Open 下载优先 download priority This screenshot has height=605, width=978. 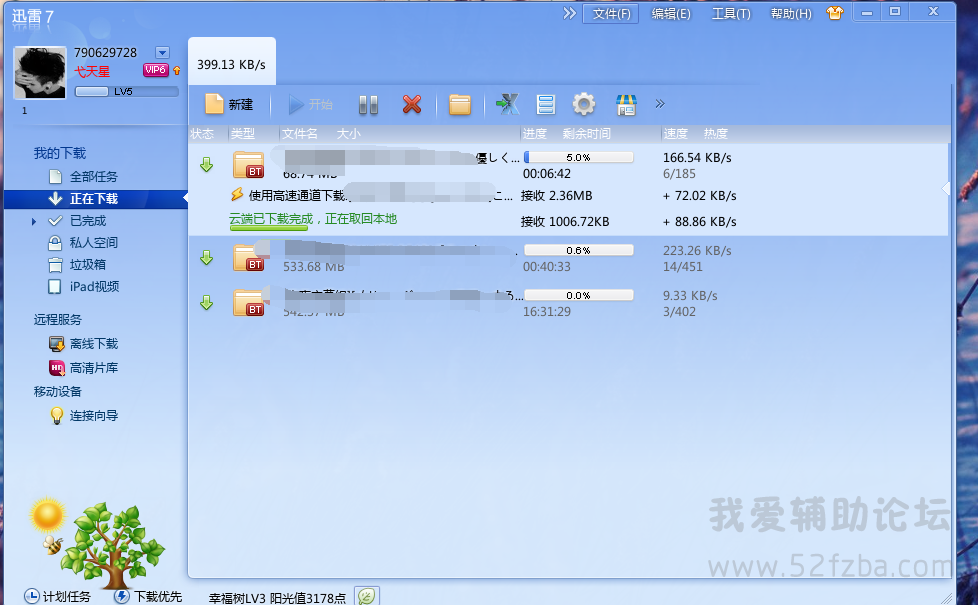pyautogui.click(x=148, y=596)
